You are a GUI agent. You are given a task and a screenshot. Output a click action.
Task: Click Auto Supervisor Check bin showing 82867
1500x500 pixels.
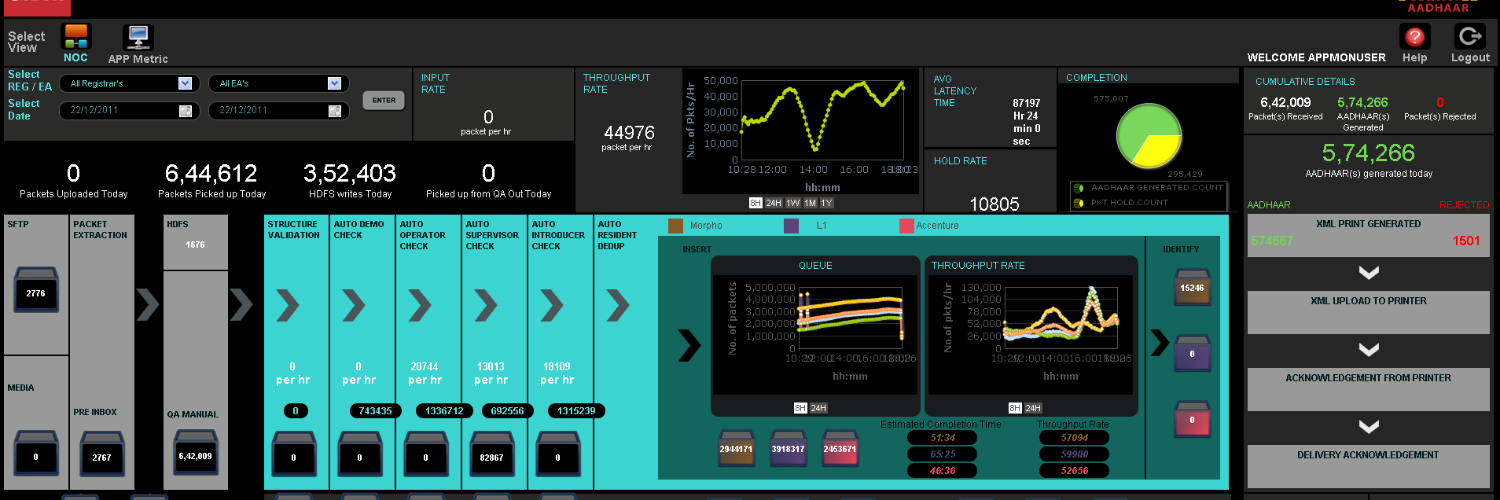click(x=492, y=455)
